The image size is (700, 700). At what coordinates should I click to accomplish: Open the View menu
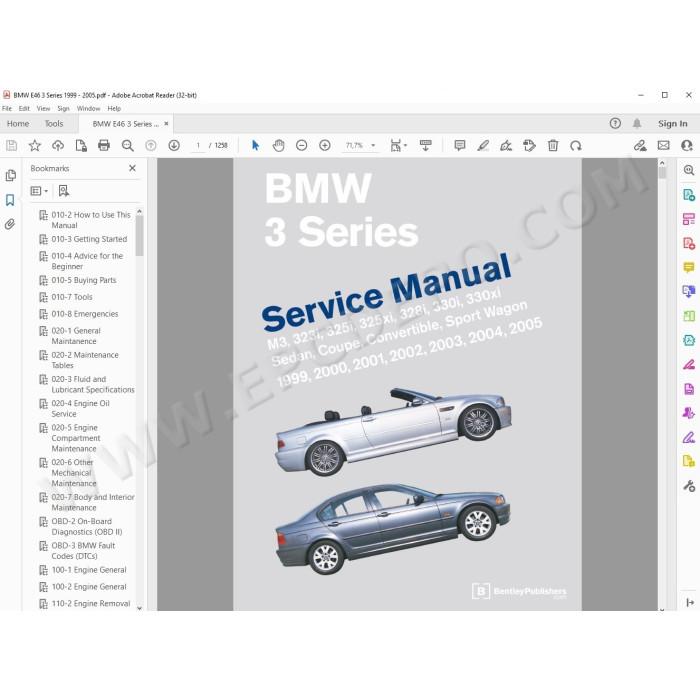click(43, 108)
